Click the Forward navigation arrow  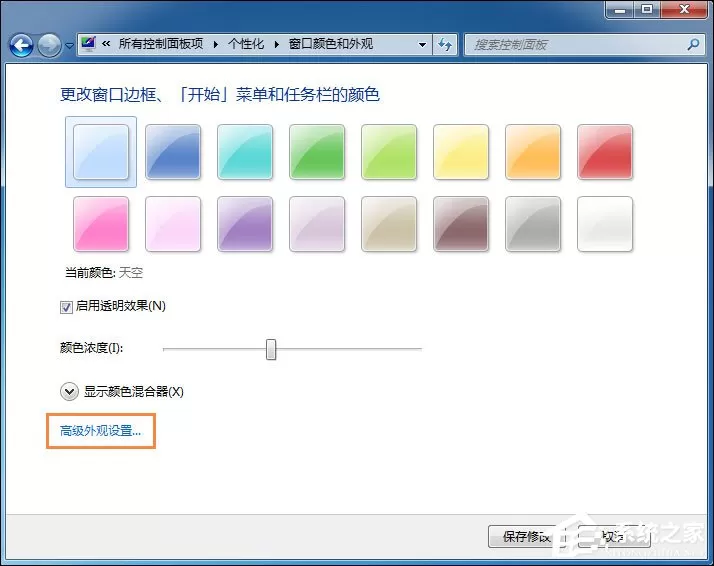(x=49, y=46)
